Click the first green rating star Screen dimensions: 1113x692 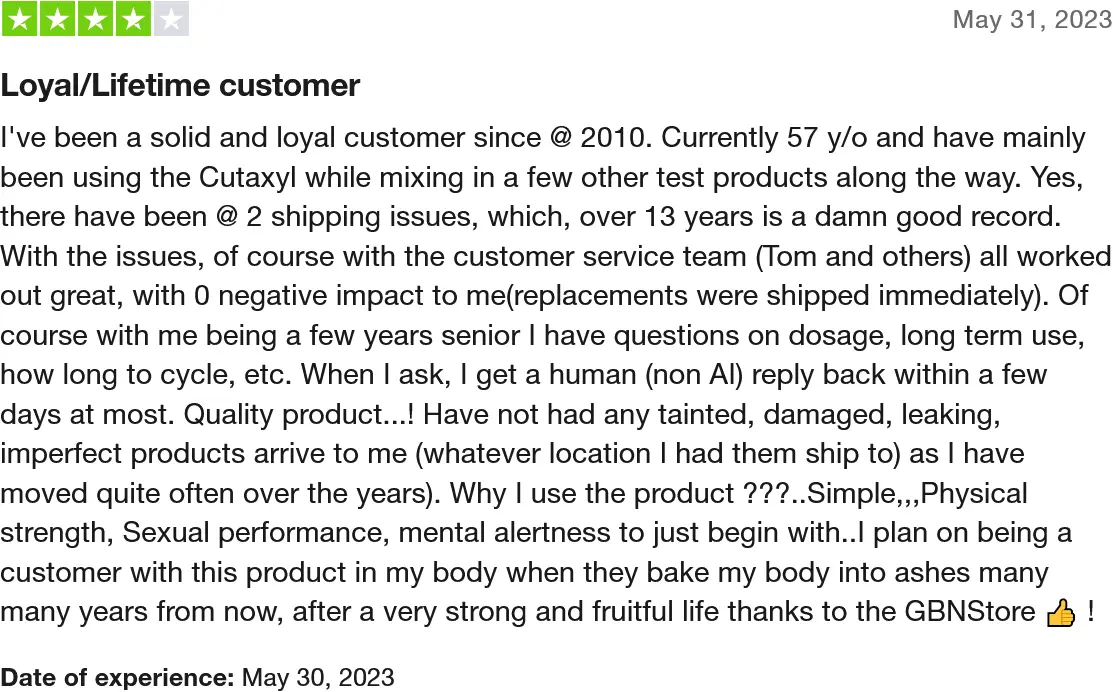tap(19, 19)
